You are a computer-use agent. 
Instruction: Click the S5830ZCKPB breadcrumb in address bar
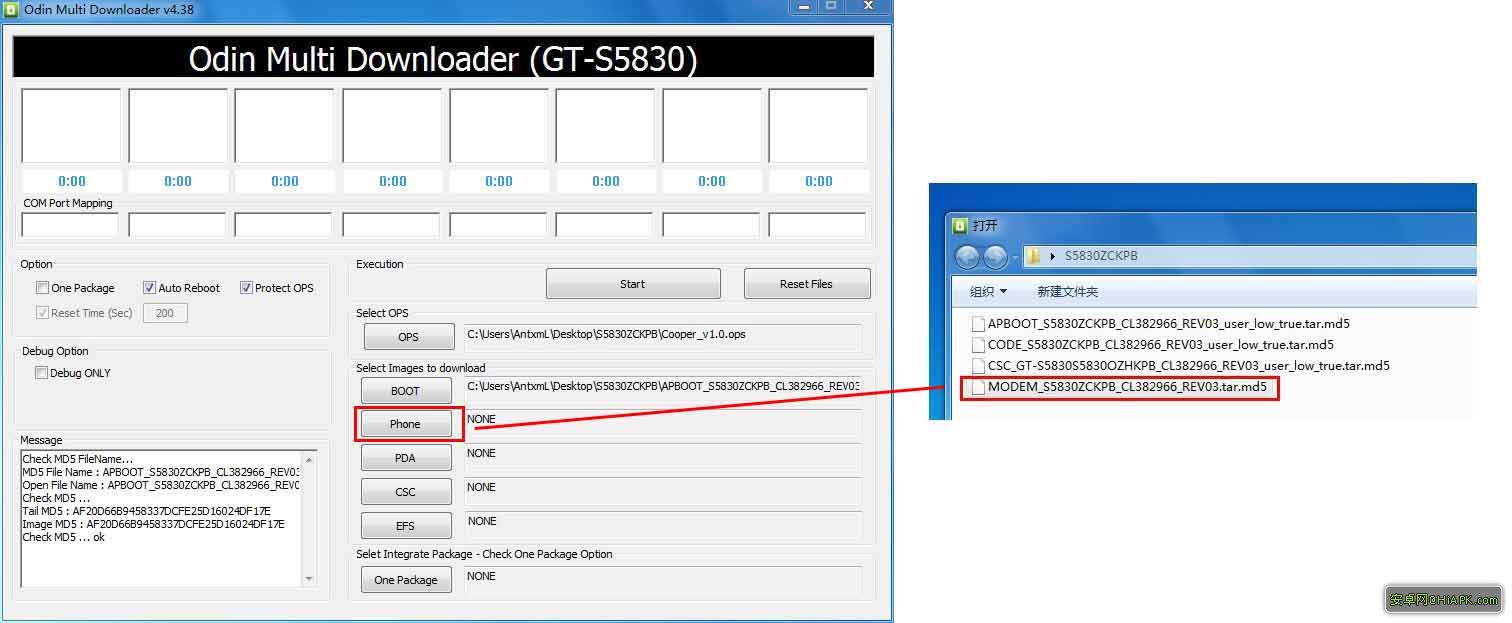1101,256
